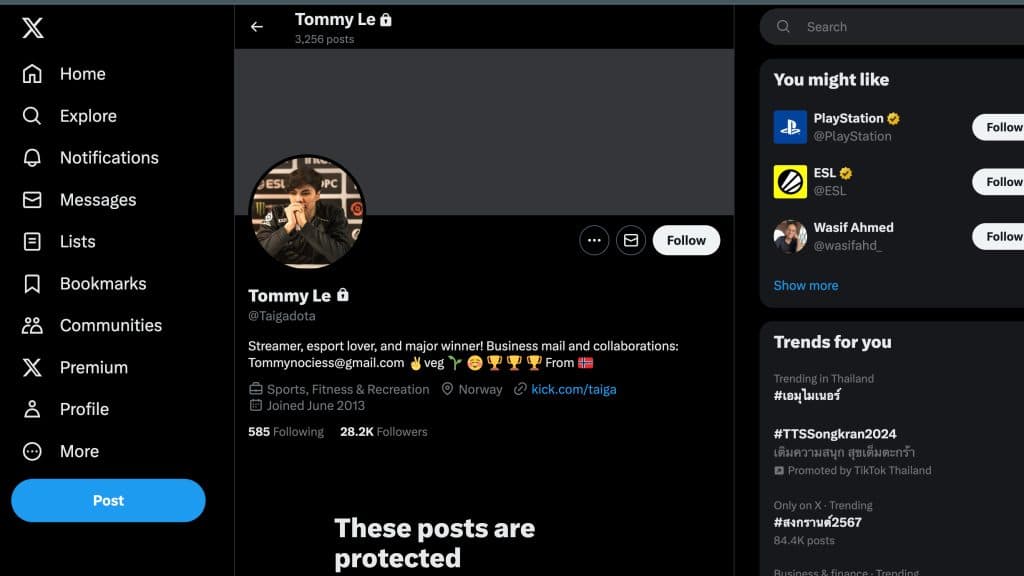Open the Premium sidebar item
This screenshot has height=576, width=1024.
point(74,367)
